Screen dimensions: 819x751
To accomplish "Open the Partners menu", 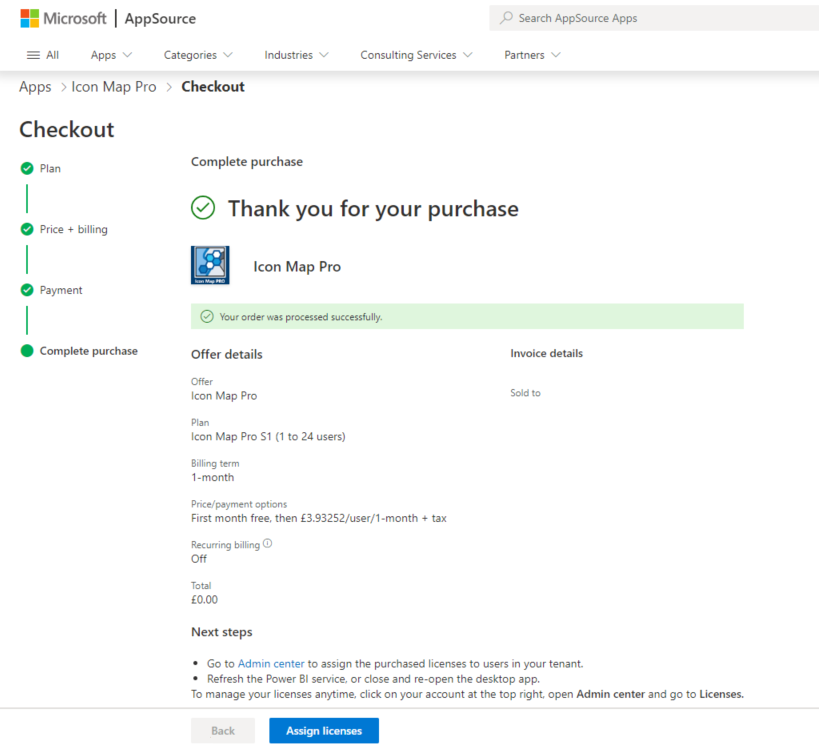I will click(x=532, y=55).
